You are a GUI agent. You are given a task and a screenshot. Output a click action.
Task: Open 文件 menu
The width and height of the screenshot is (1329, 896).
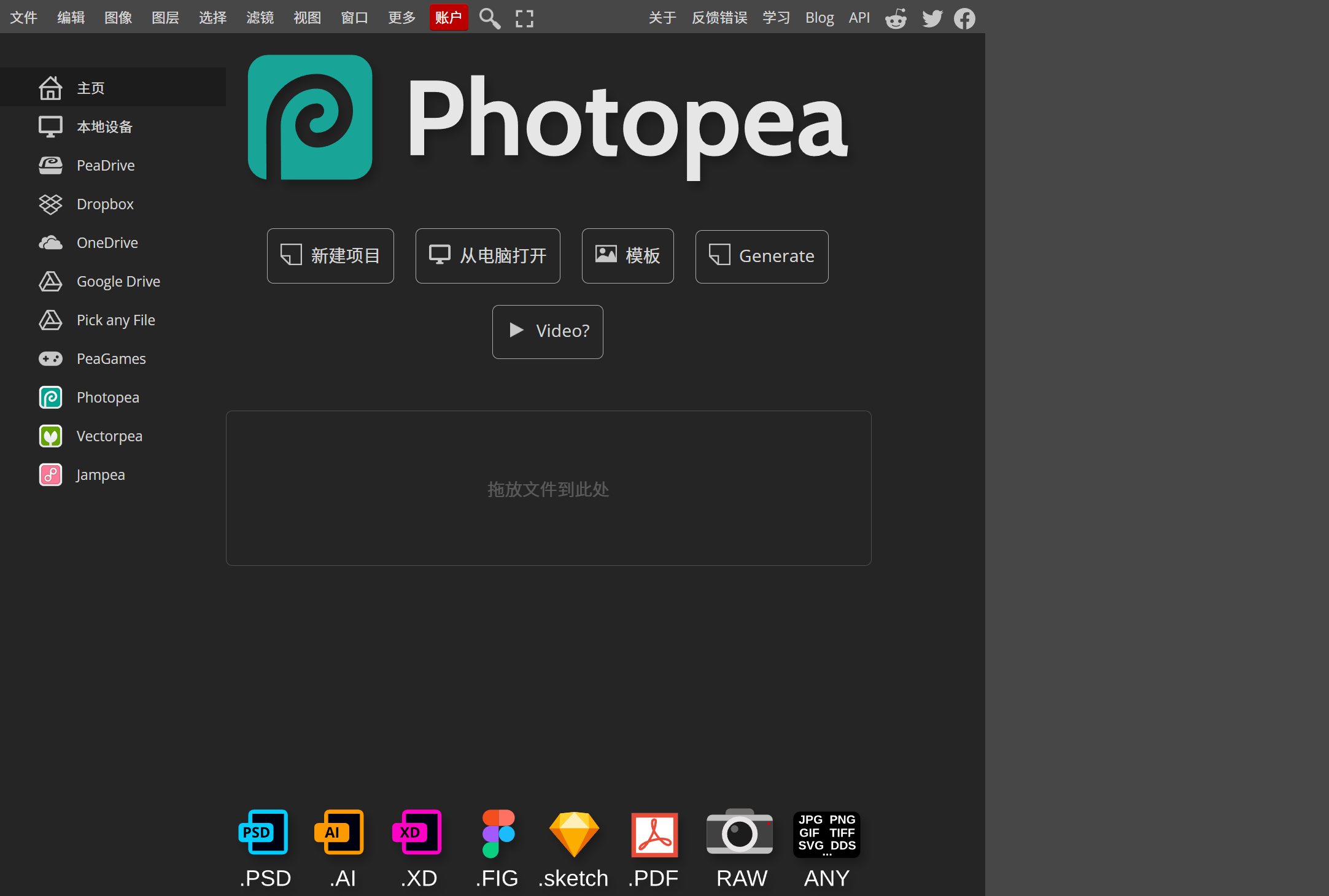[24, 17]
